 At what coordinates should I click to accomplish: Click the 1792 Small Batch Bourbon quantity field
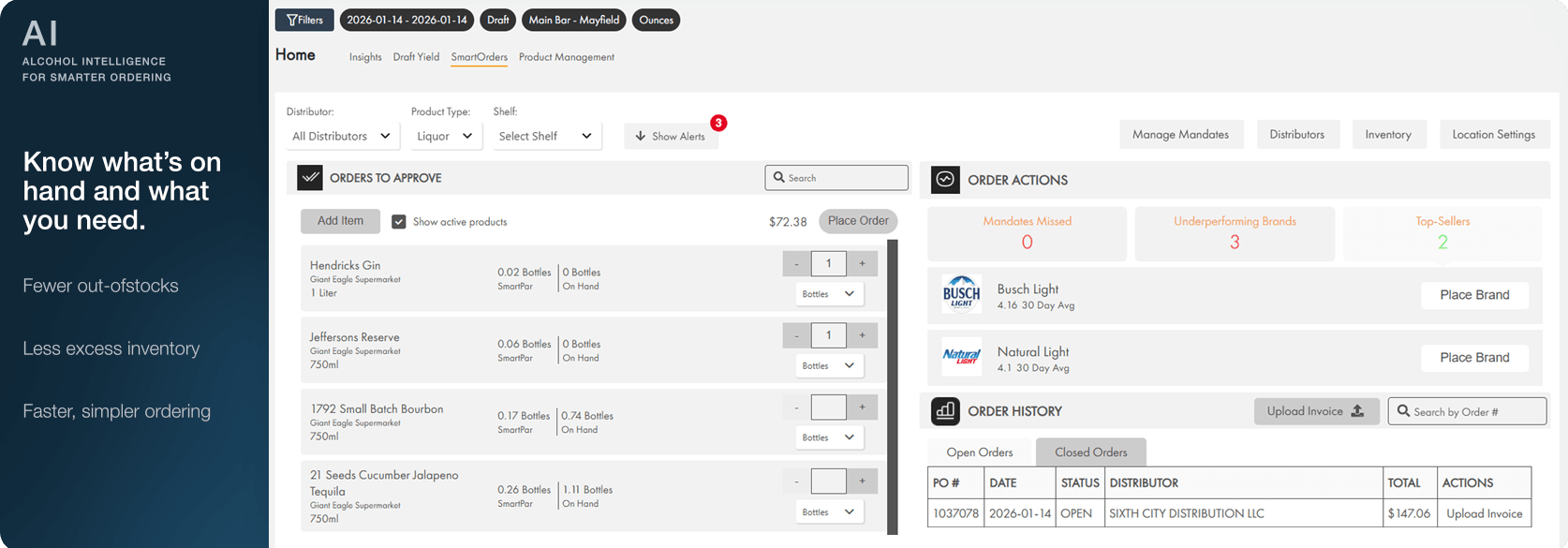(x=829, y=407)
